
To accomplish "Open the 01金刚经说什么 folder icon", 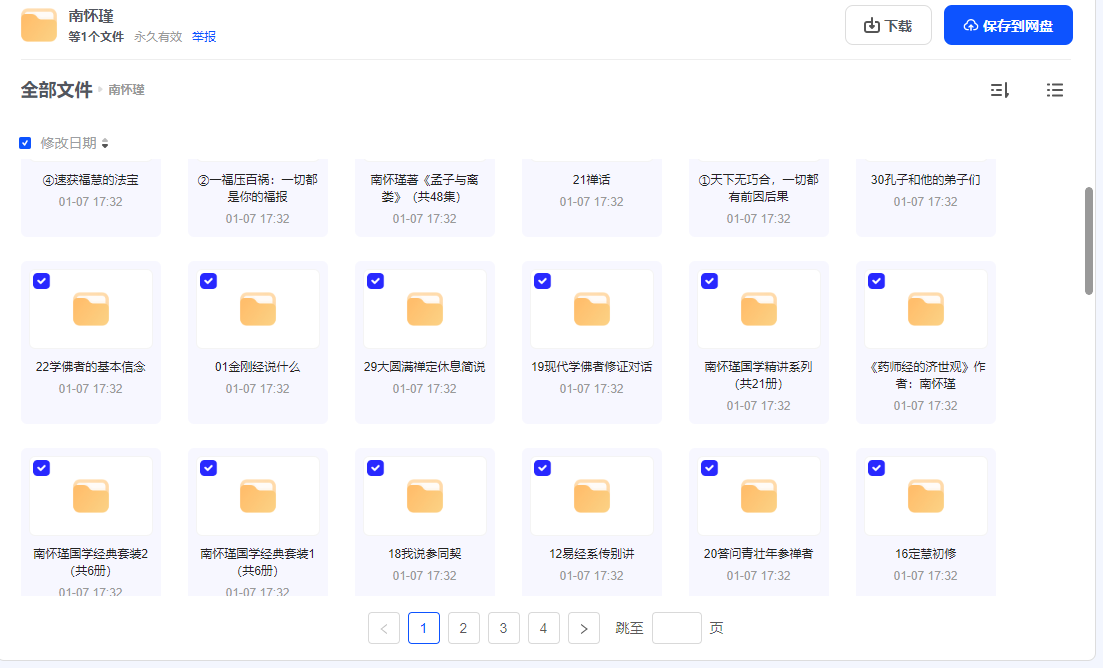I will [x=258, y=309].
